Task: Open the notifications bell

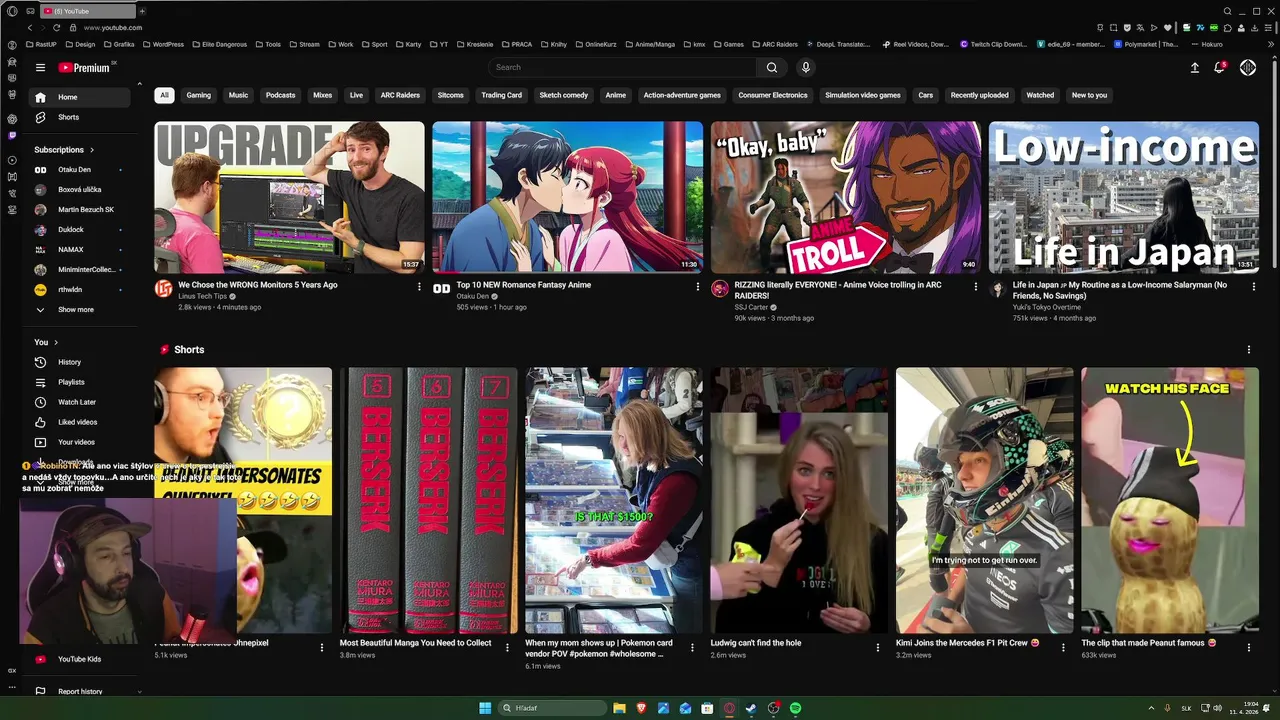Action: [1219, 67]
